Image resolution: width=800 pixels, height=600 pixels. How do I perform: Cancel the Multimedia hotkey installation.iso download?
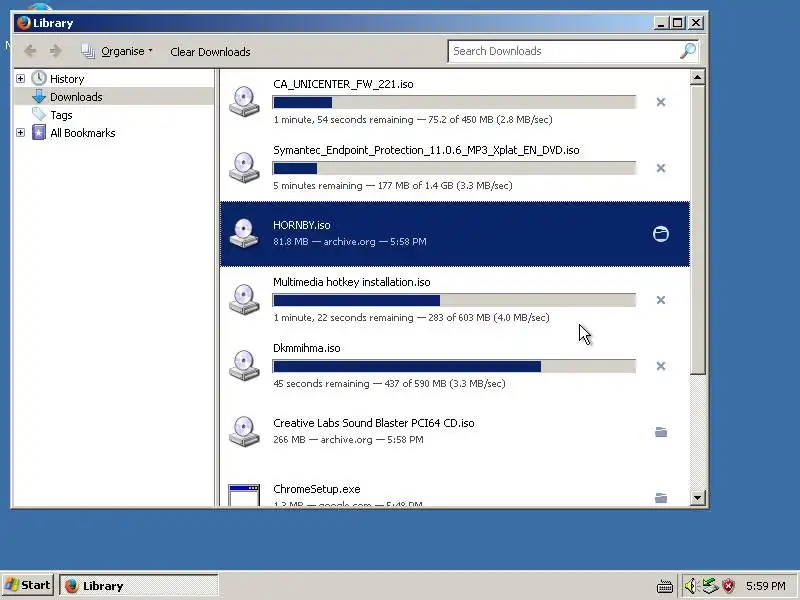(x=661, y=300)
